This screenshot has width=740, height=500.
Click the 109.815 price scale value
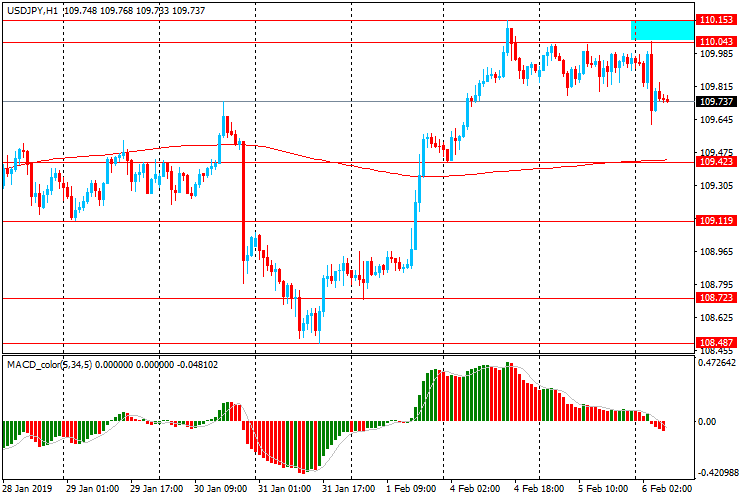[x=716, y=87]
